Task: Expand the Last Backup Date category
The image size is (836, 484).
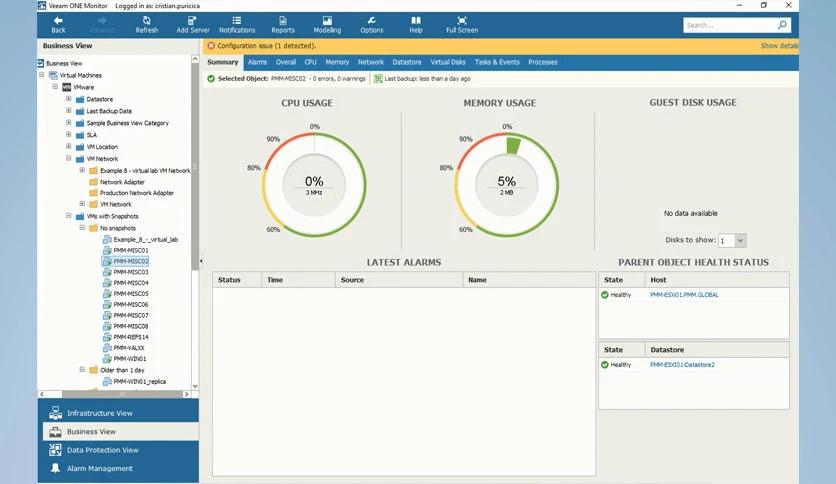Action: [68, 110]
